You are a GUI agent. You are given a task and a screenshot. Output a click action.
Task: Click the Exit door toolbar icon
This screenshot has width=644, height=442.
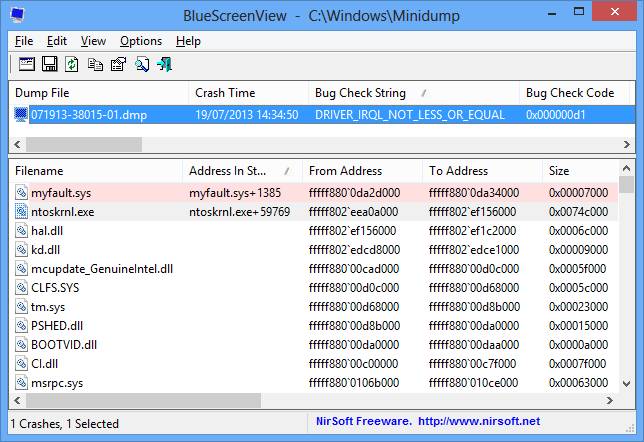[x=165, y=65]
